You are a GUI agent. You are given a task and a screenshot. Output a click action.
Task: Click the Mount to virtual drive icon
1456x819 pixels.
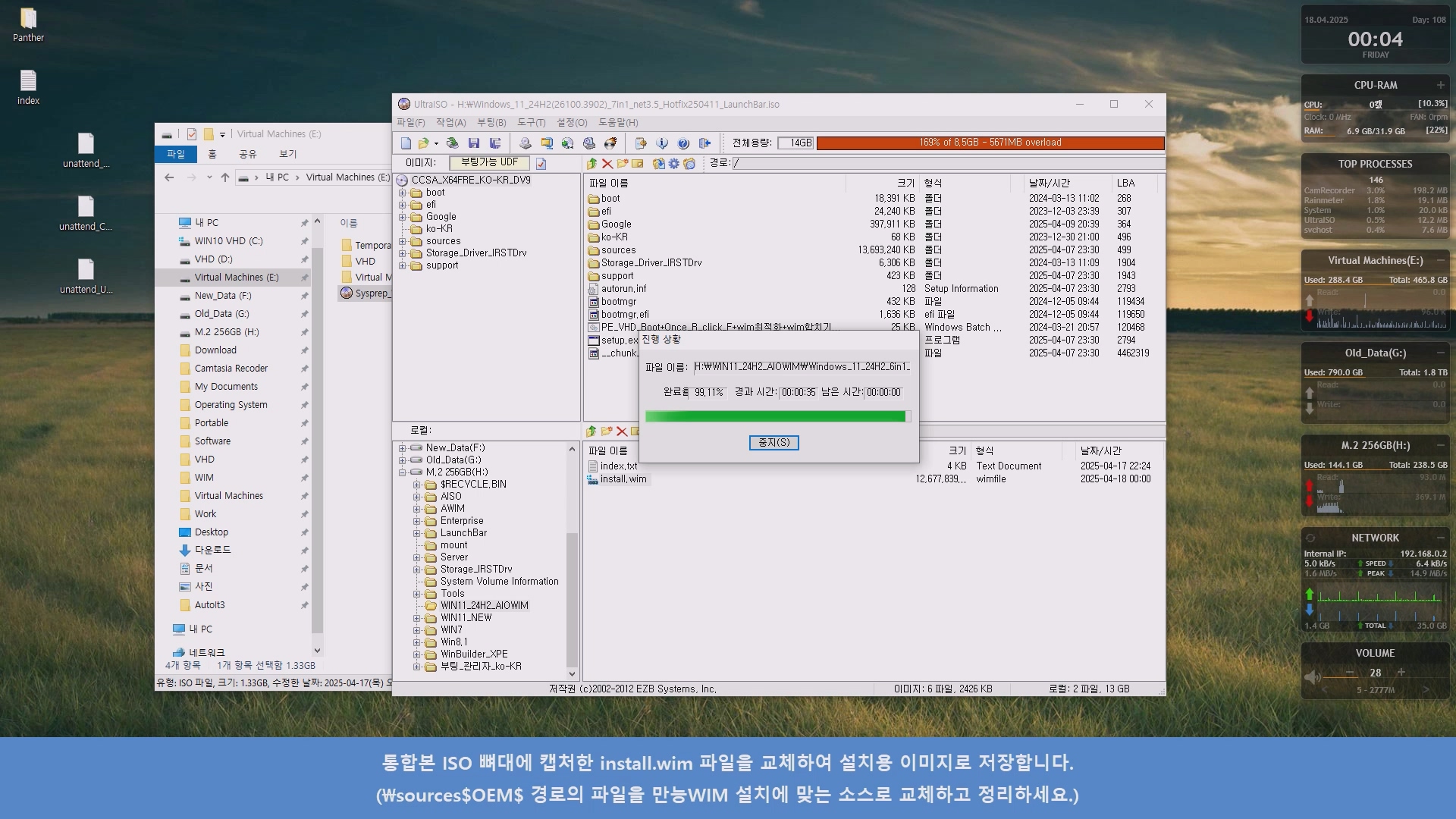coord(589,143)
